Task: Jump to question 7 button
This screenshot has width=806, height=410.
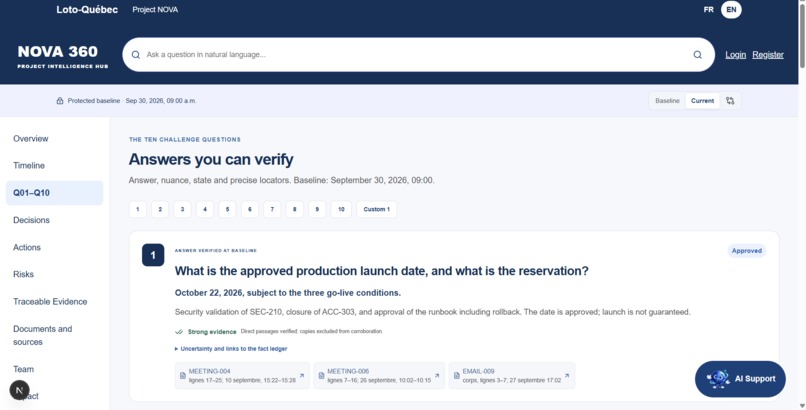Action: (x=272, y=209)
